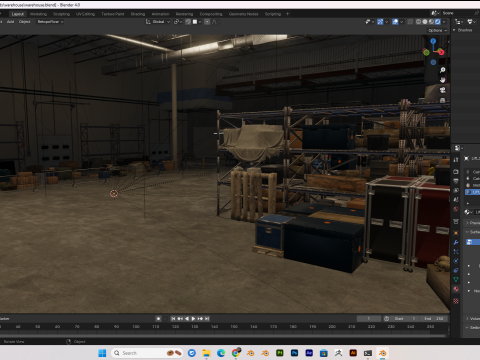Jump to timeline end frame
The image size is (480, 360).
[x=207, y=319]
